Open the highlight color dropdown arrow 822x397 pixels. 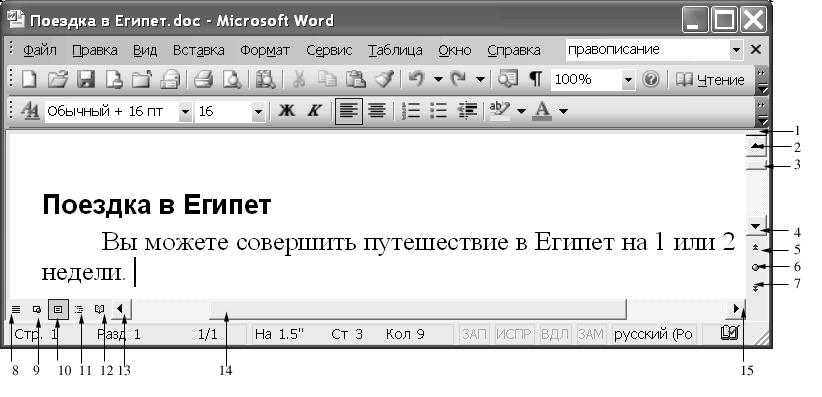pos(521,111)
